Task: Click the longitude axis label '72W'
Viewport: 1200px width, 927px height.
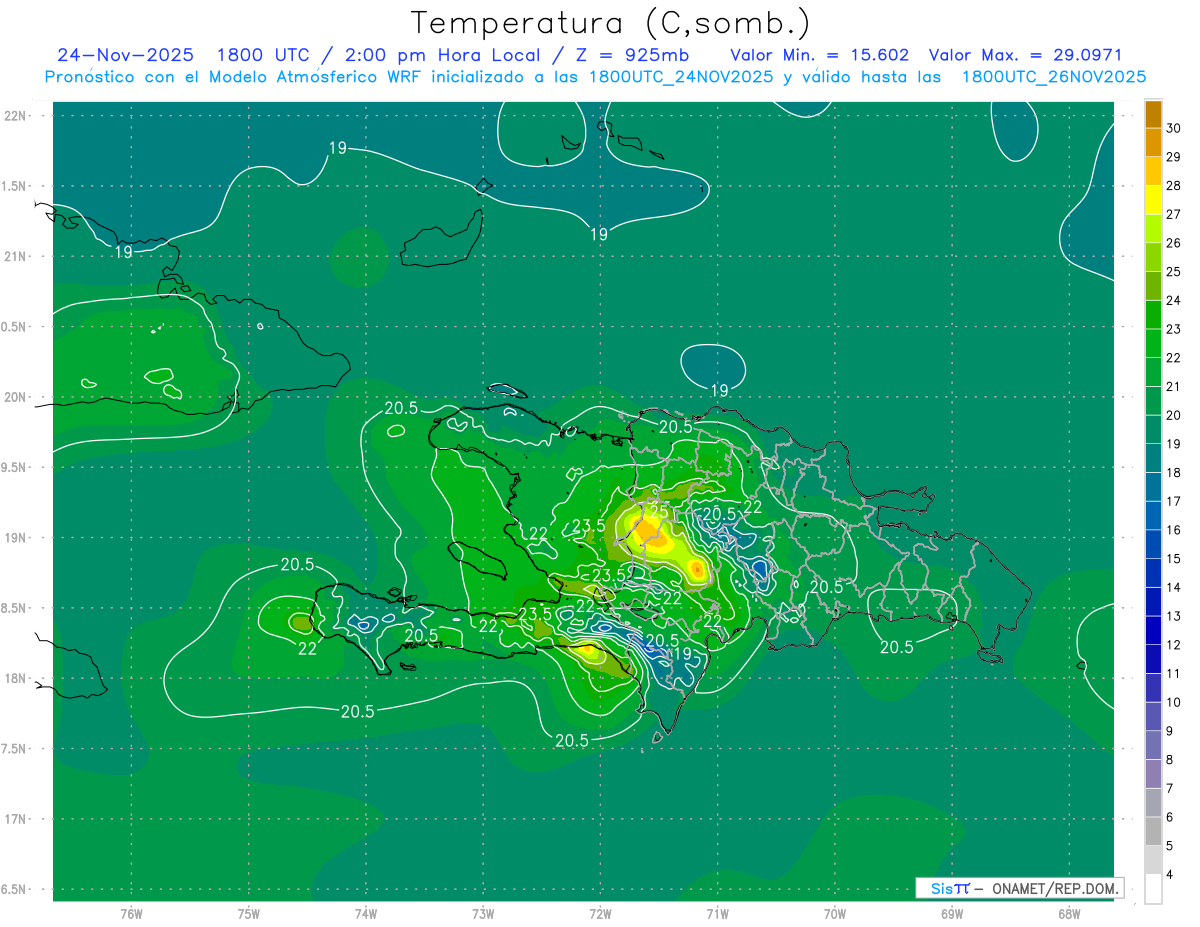Action: coord(600,914)
